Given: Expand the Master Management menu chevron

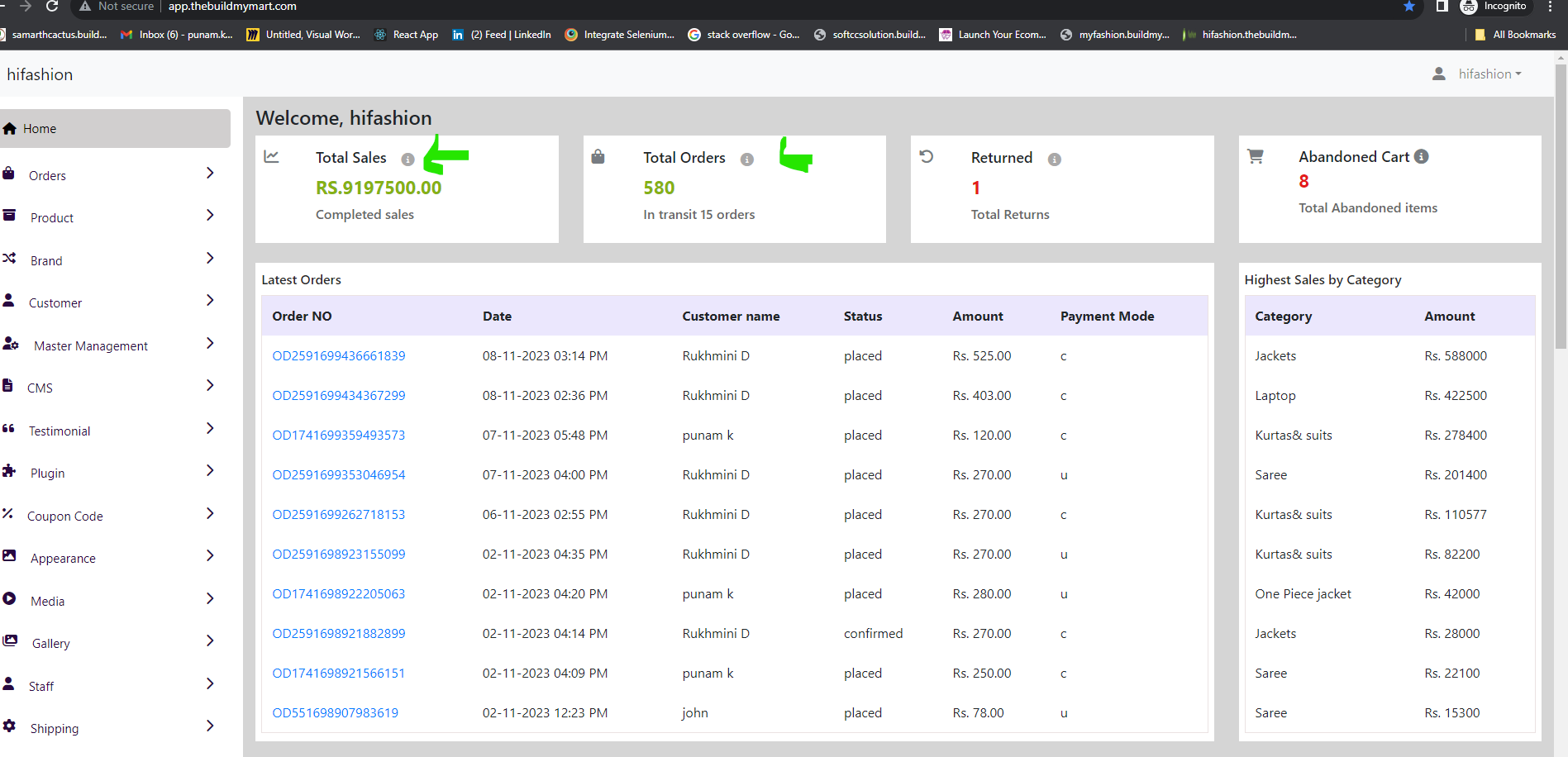Looking at the screenshot, I should click(x=210, y=343).
